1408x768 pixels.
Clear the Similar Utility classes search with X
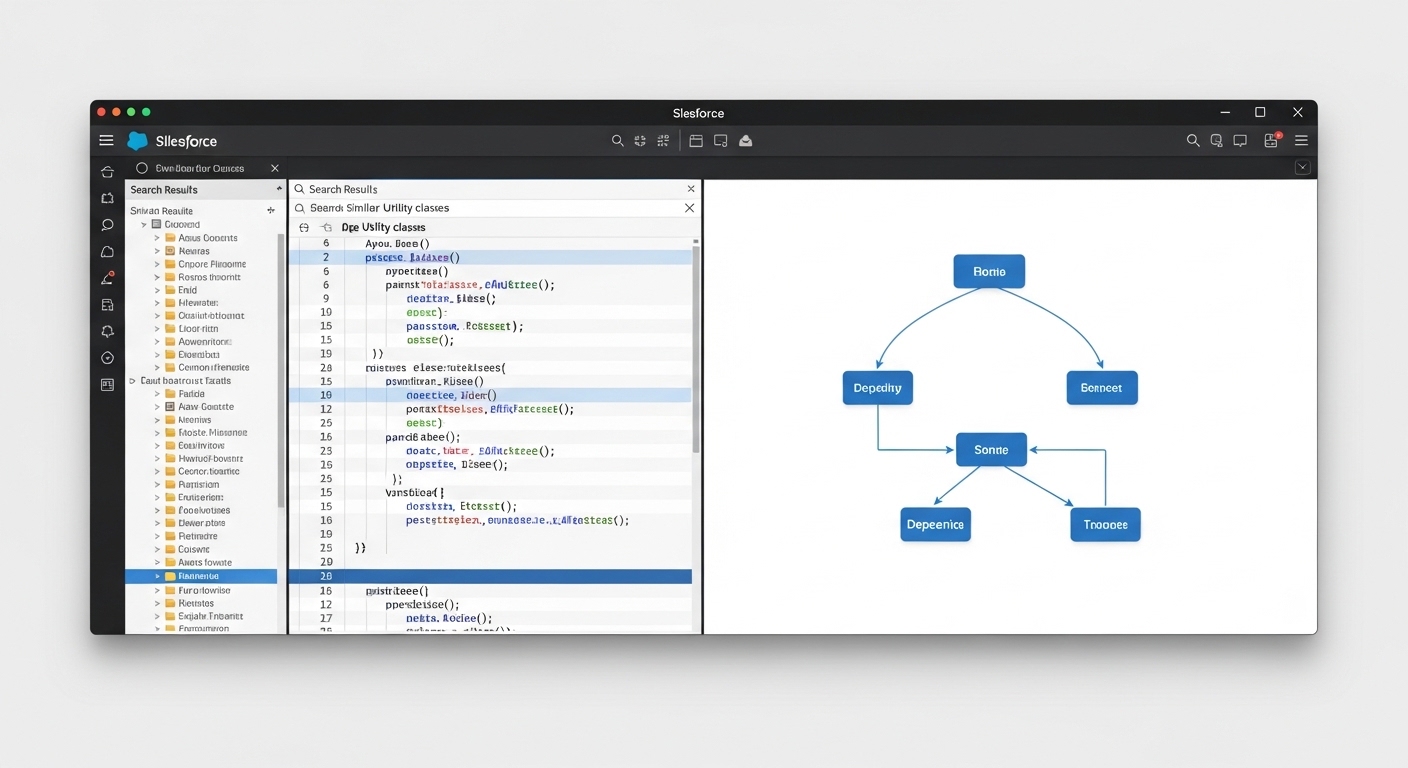(689, 208)
